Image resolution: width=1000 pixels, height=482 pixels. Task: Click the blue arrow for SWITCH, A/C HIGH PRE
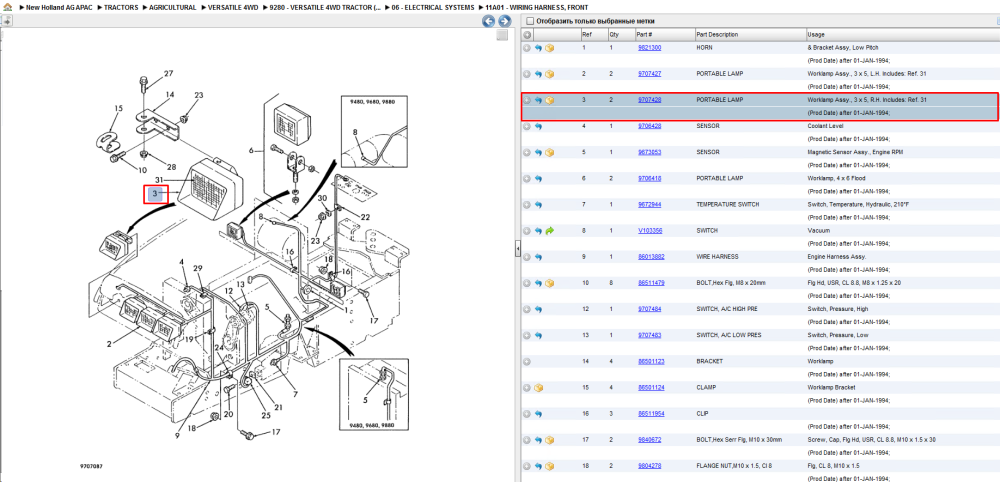point(538,309)
